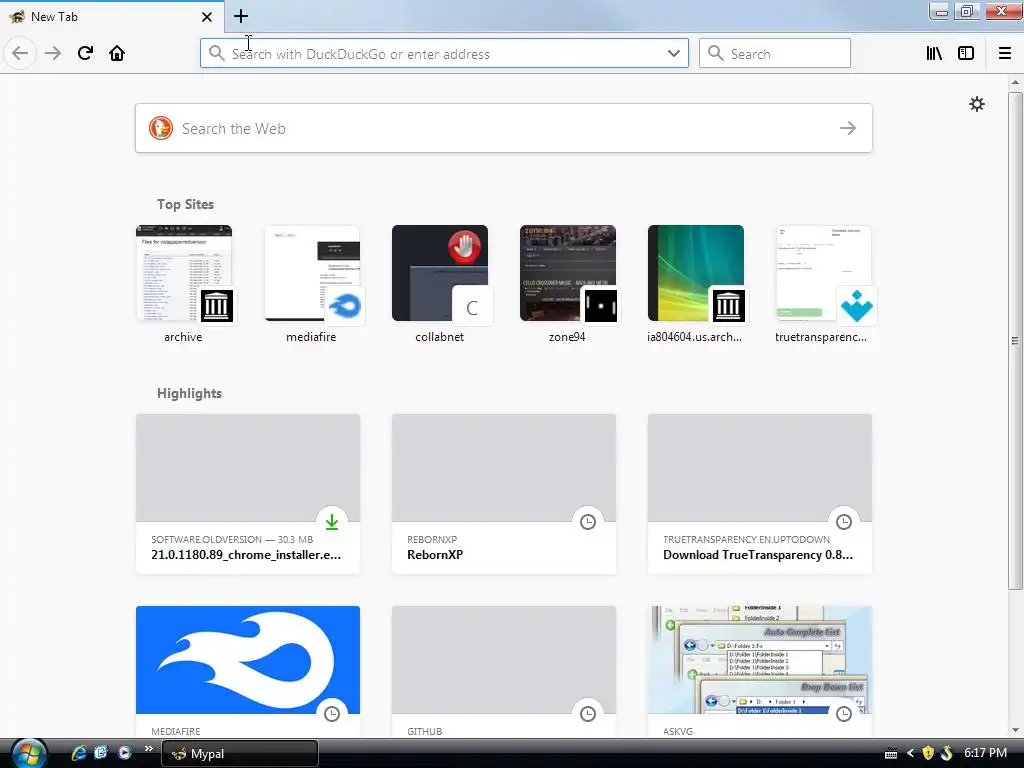
Task: Launch the second quick launch browser icon
Action: [x=101, y=753]
